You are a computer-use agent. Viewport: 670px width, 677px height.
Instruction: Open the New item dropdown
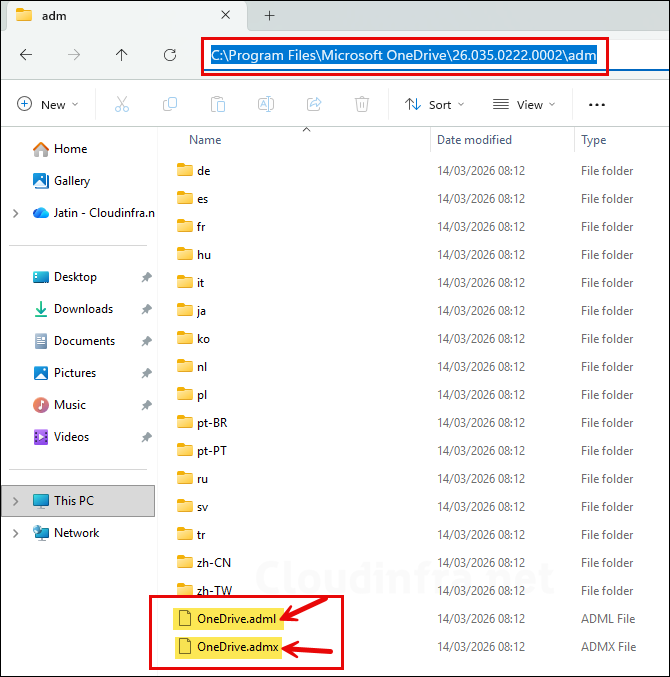click(47, 104)
